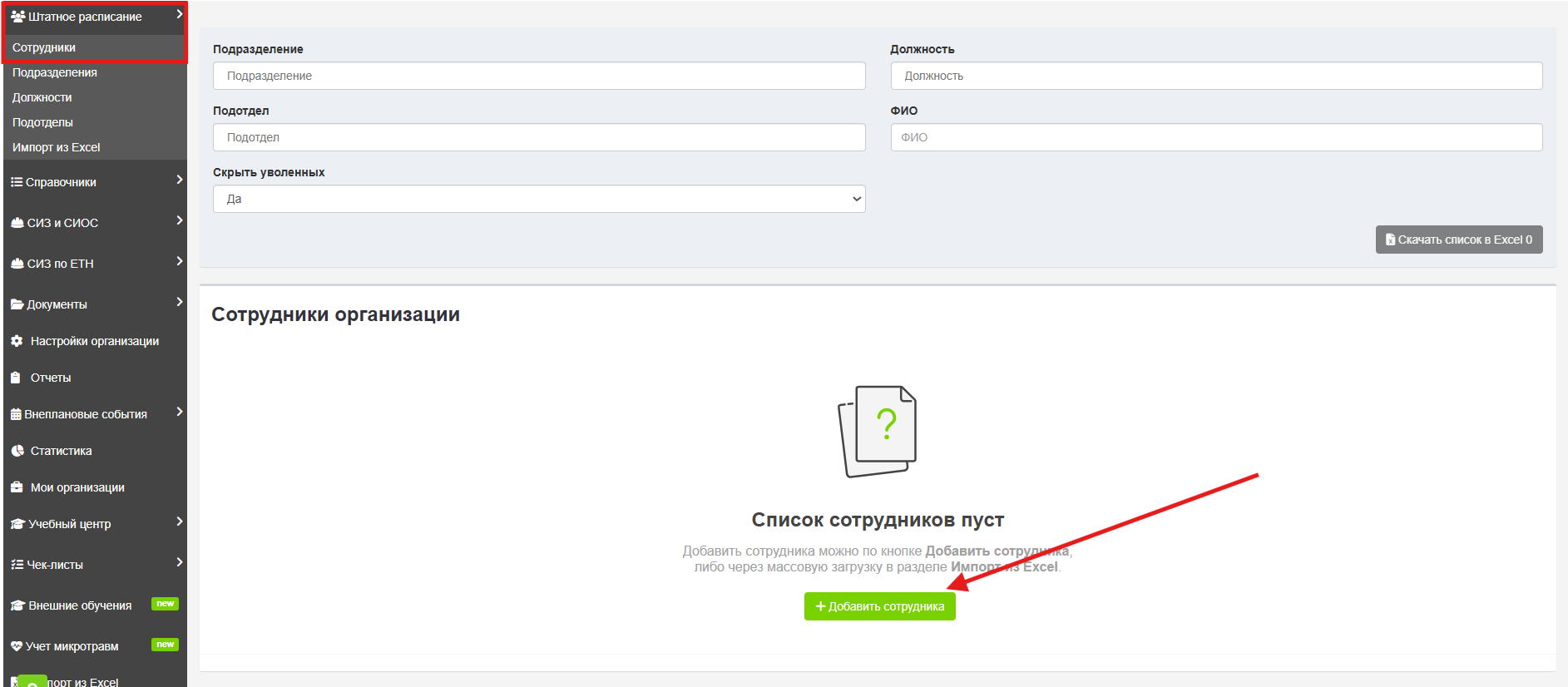Screen dimensions: 1568x687
Task: Open Подотделы in the sidebar
Action: [42, 122]
